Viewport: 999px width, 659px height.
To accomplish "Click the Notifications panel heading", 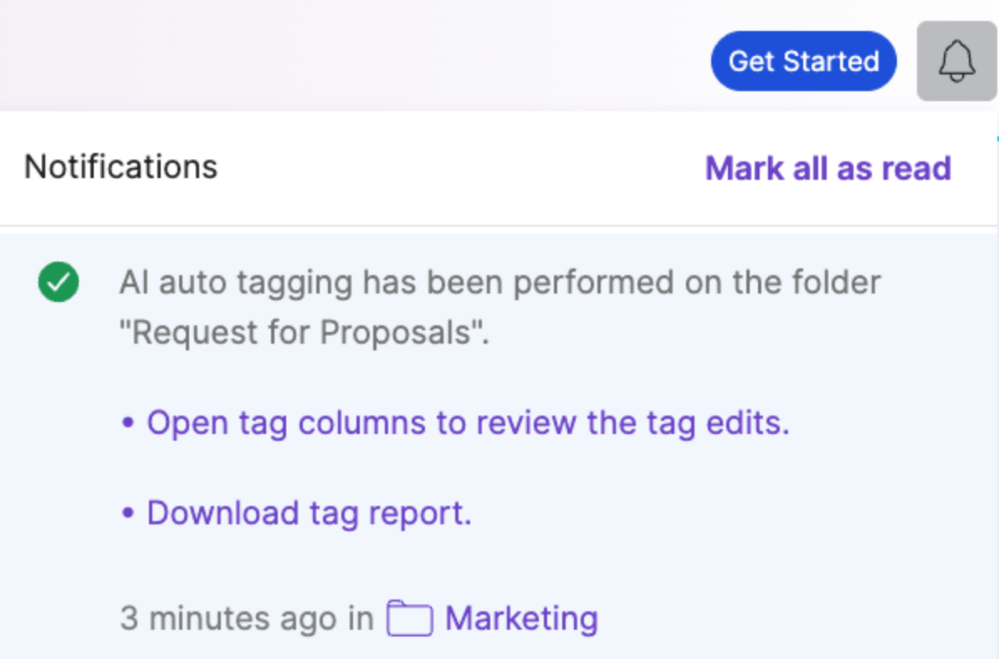I will [x=121, y=167].
